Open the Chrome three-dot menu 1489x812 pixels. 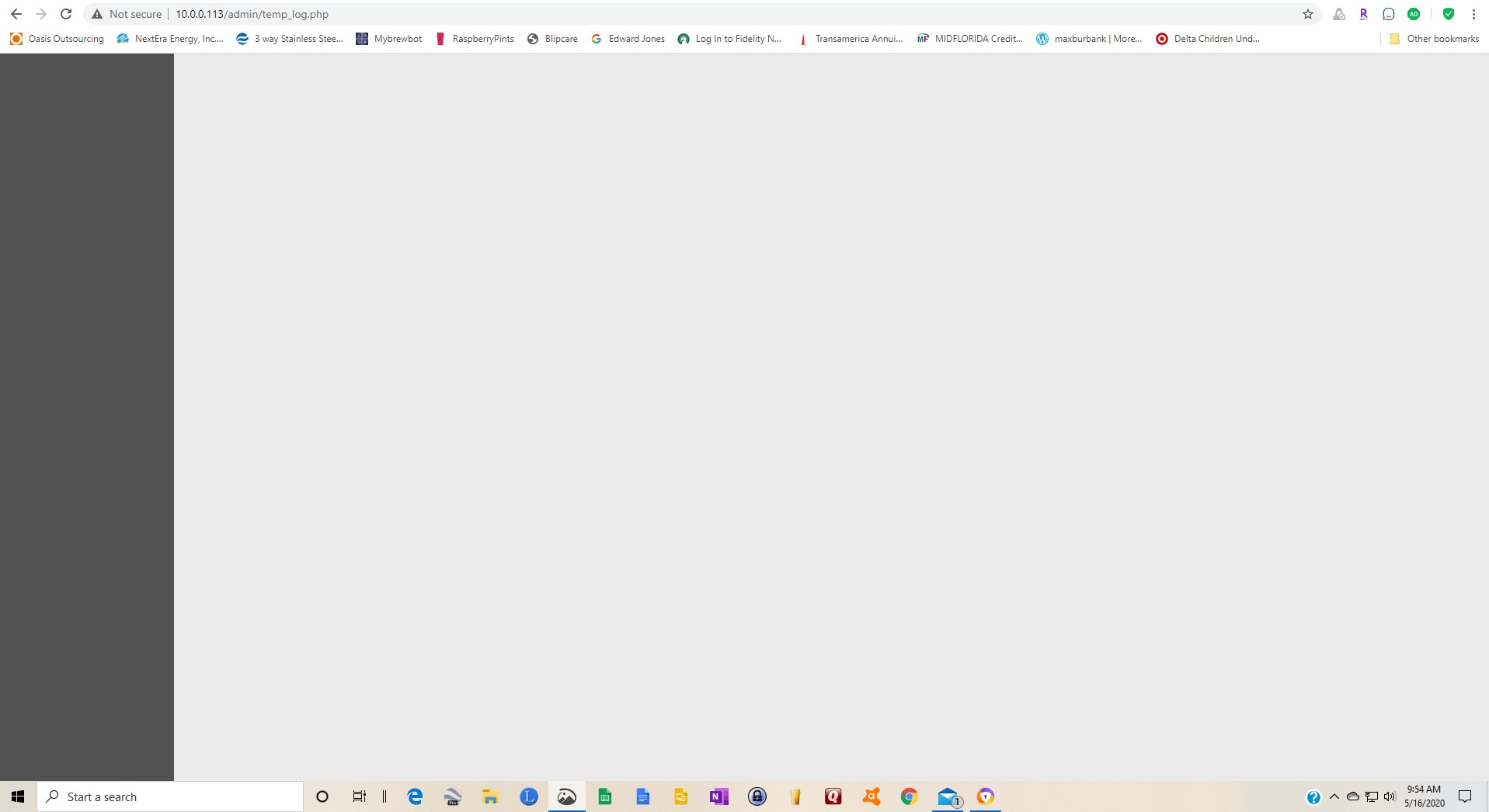tap(1473, 14)
